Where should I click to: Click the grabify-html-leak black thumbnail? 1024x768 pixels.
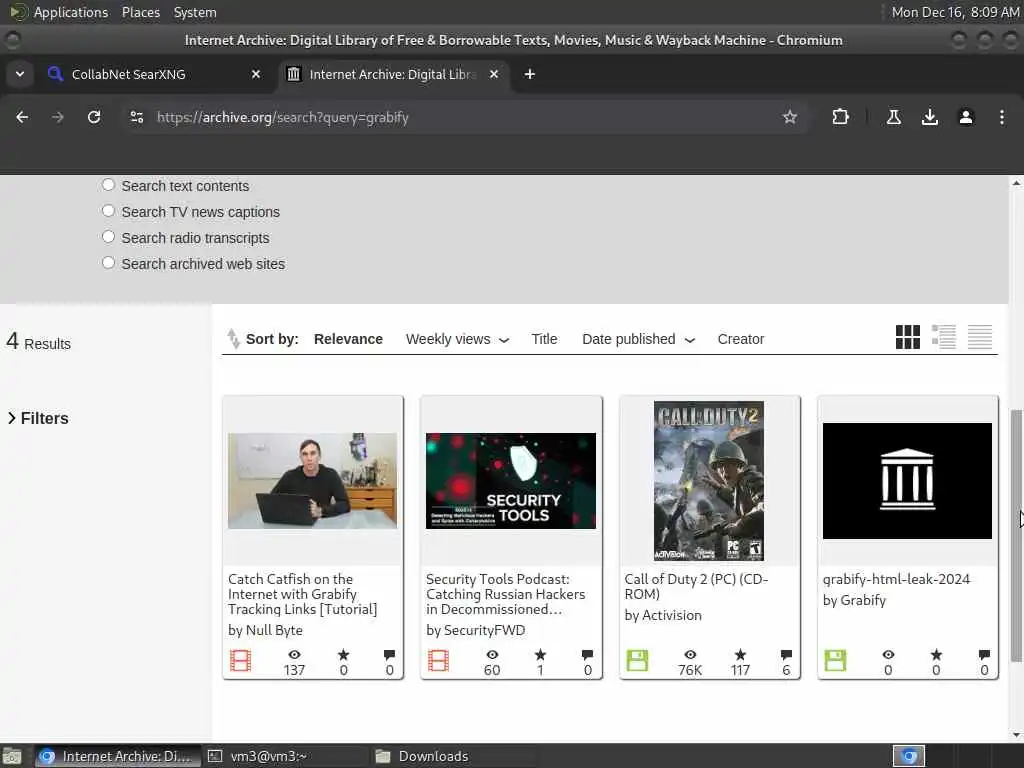coord(907,481)
